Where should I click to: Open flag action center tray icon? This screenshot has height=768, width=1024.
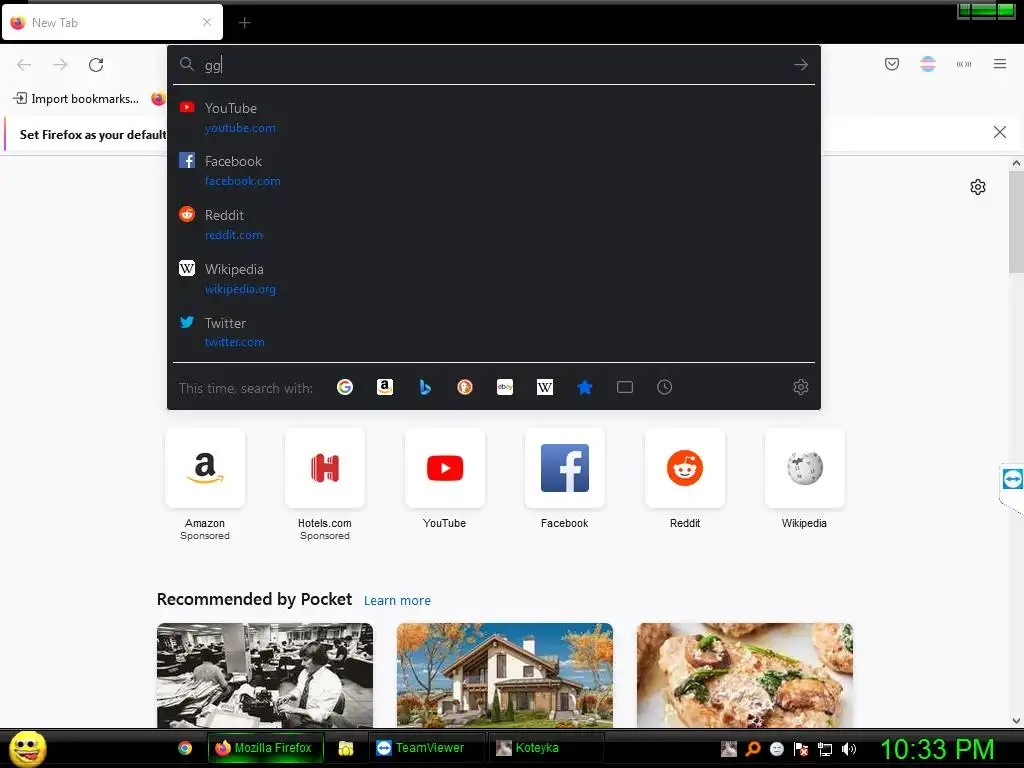pos(801,749)
